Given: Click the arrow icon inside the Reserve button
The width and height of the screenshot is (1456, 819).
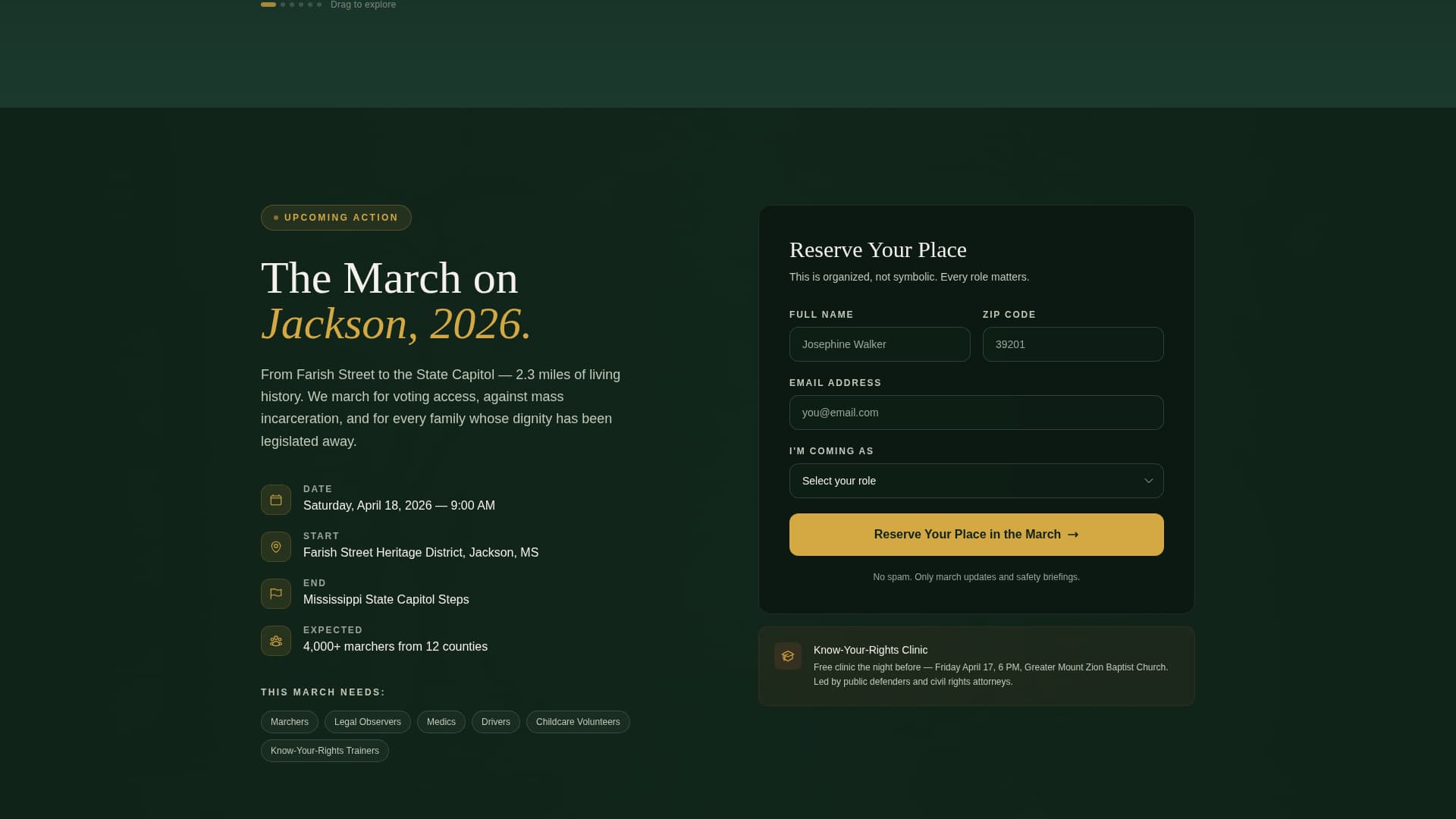Looking at the screenshot, I should (1074, 535).
